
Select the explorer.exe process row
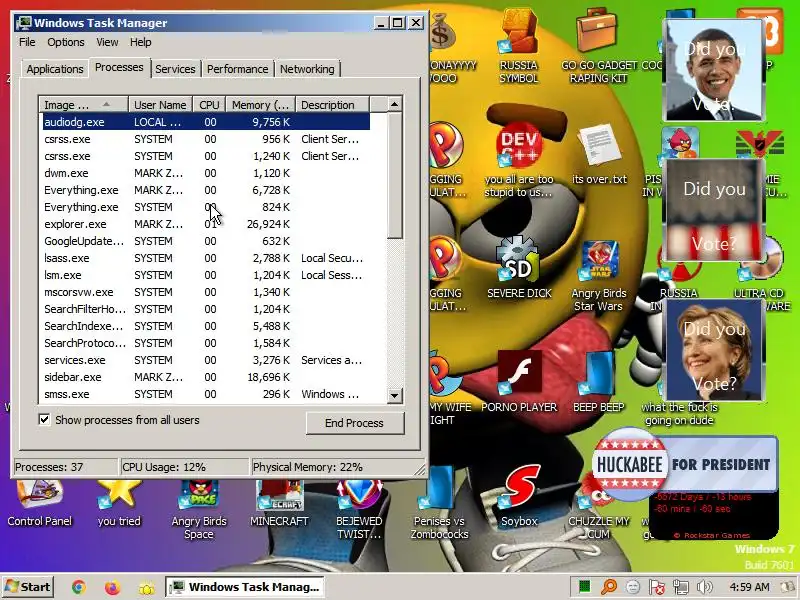click(x=206, y=224)
